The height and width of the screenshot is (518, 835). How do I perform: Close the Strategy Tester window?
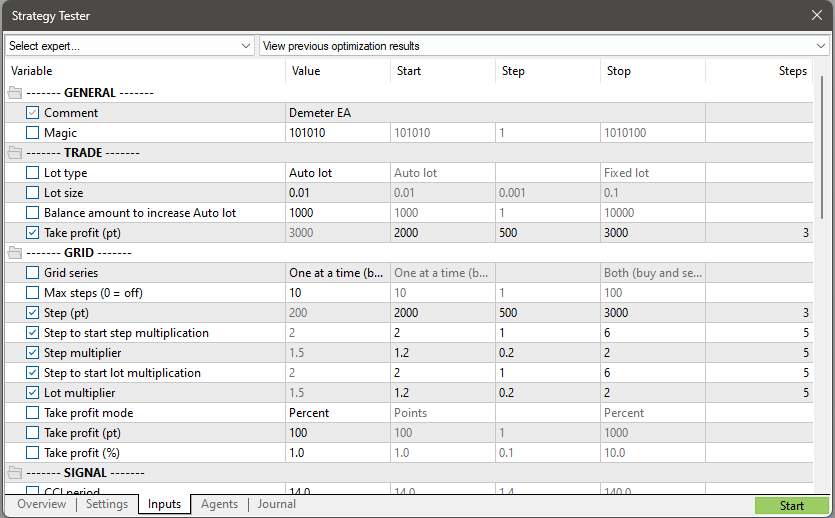817,15
